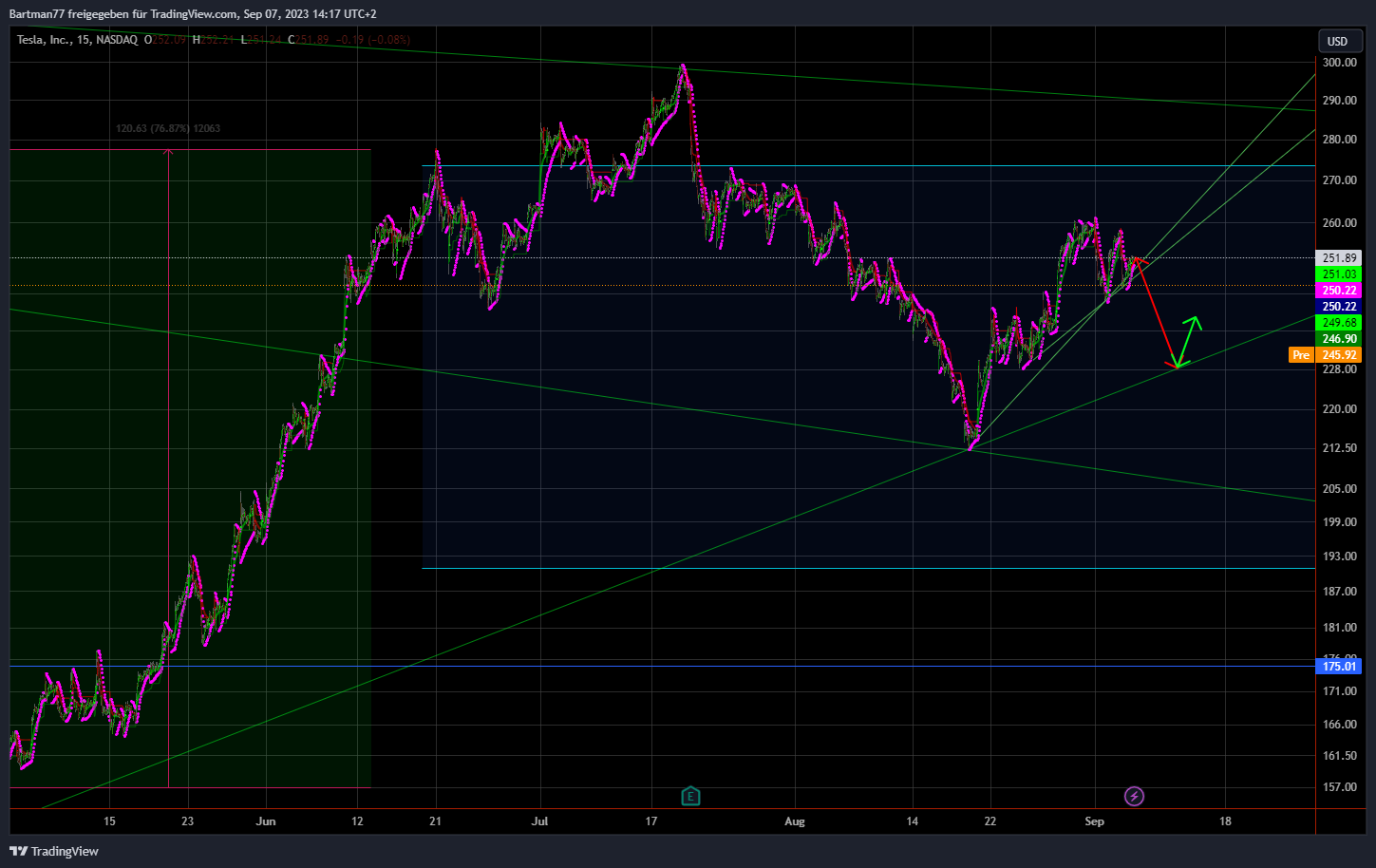This screenshot has width=1376, height=868.
Task: Click the 181.00 price axis value
Action: pos(1340,628)
